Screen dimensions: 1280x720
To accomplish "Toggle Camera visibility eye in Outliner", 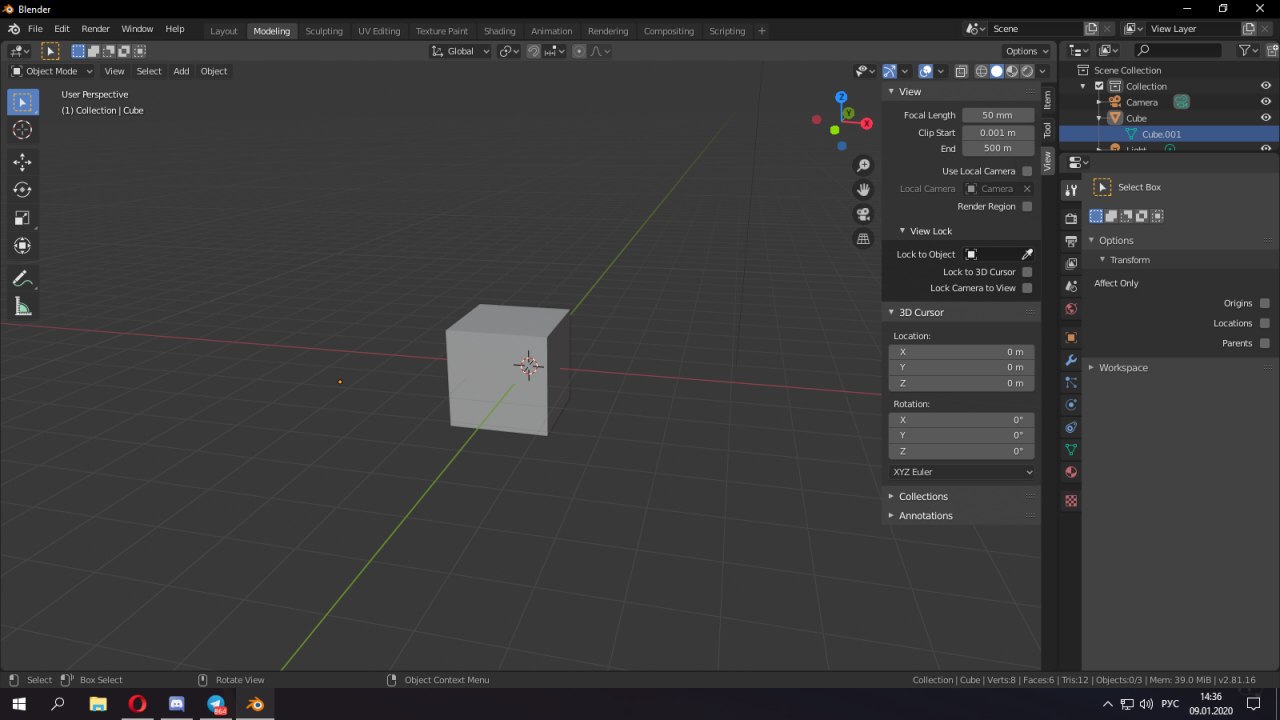I will (x=1266, y=102).
